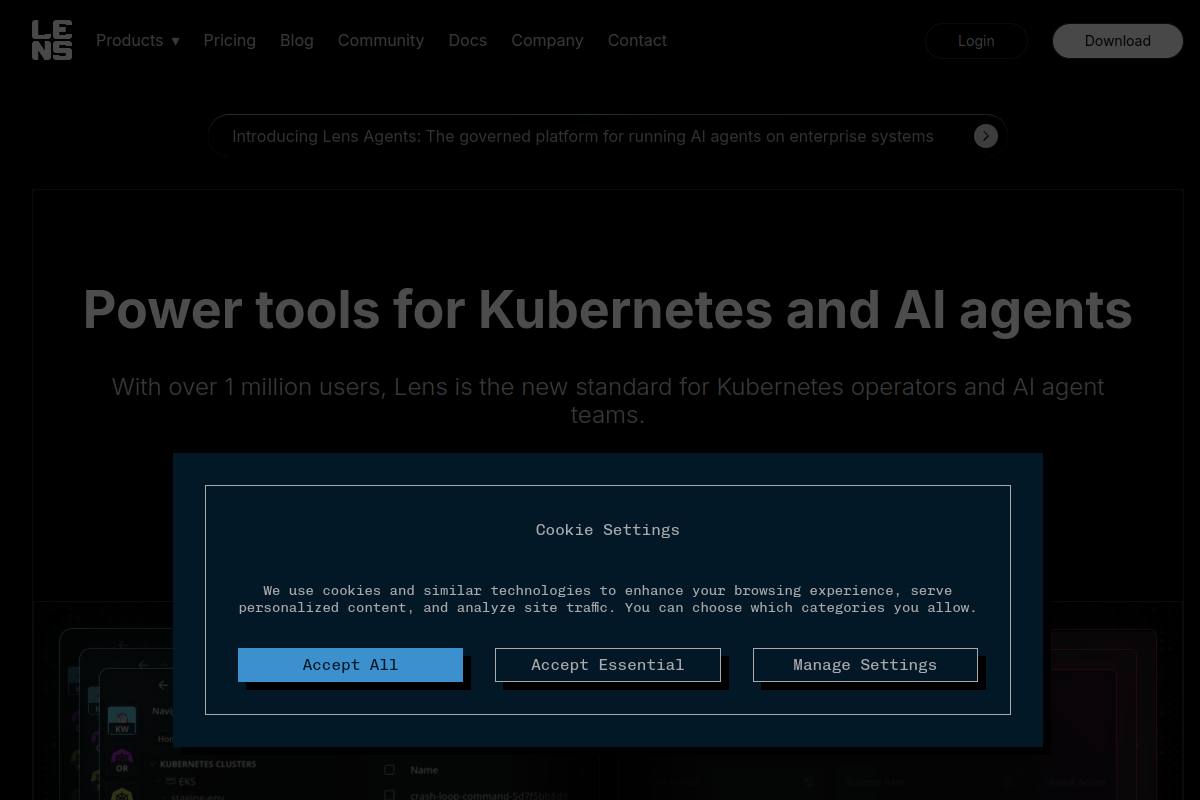Open the Community nav item

coord(381,40)
